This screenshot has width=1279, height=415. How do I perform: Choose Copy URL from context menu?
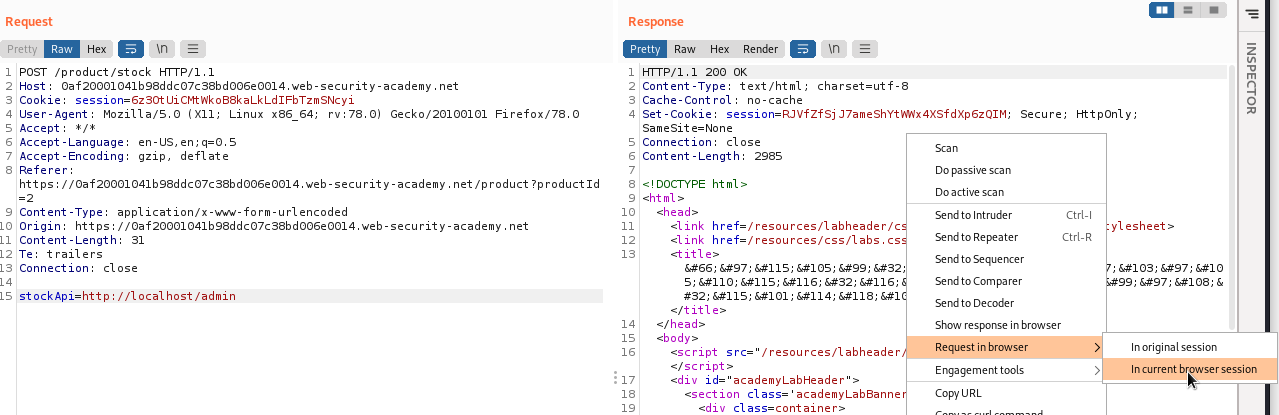[x=1006, y=393]
